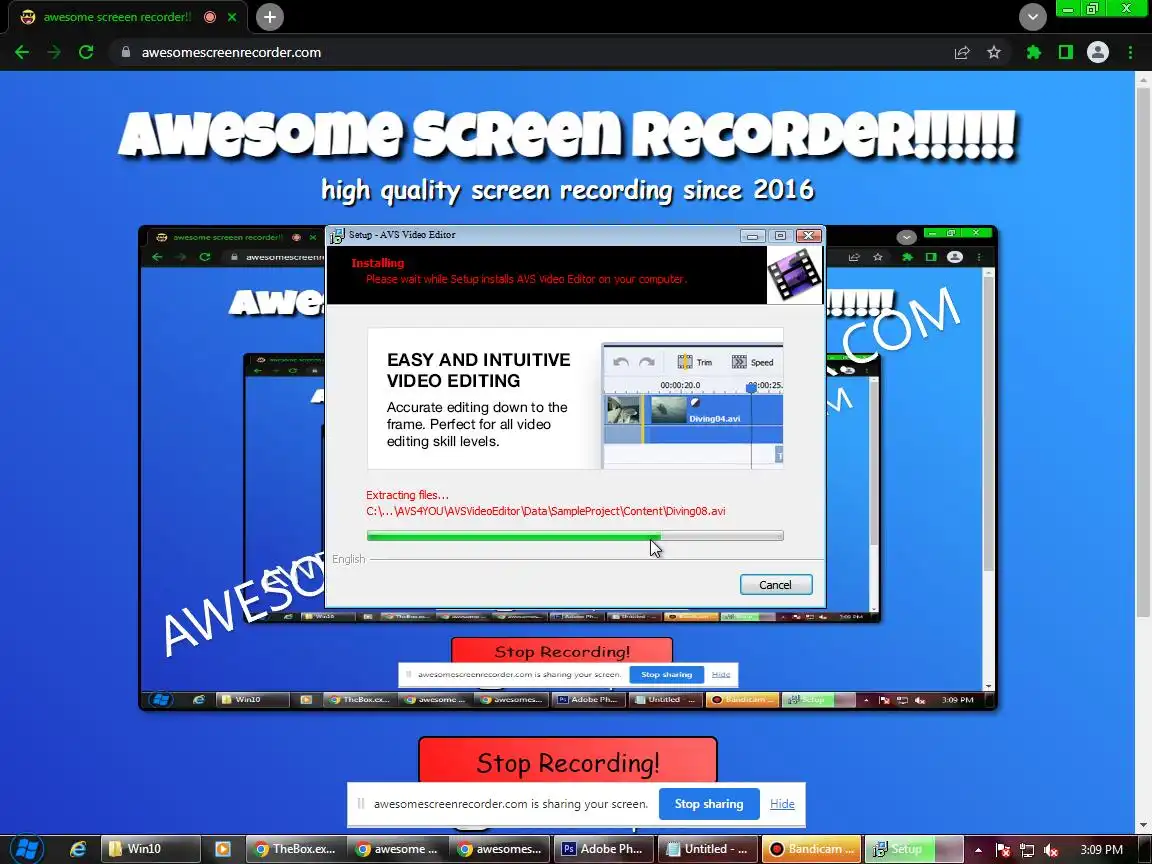Click the AVS film reel logo

(793, 275)
